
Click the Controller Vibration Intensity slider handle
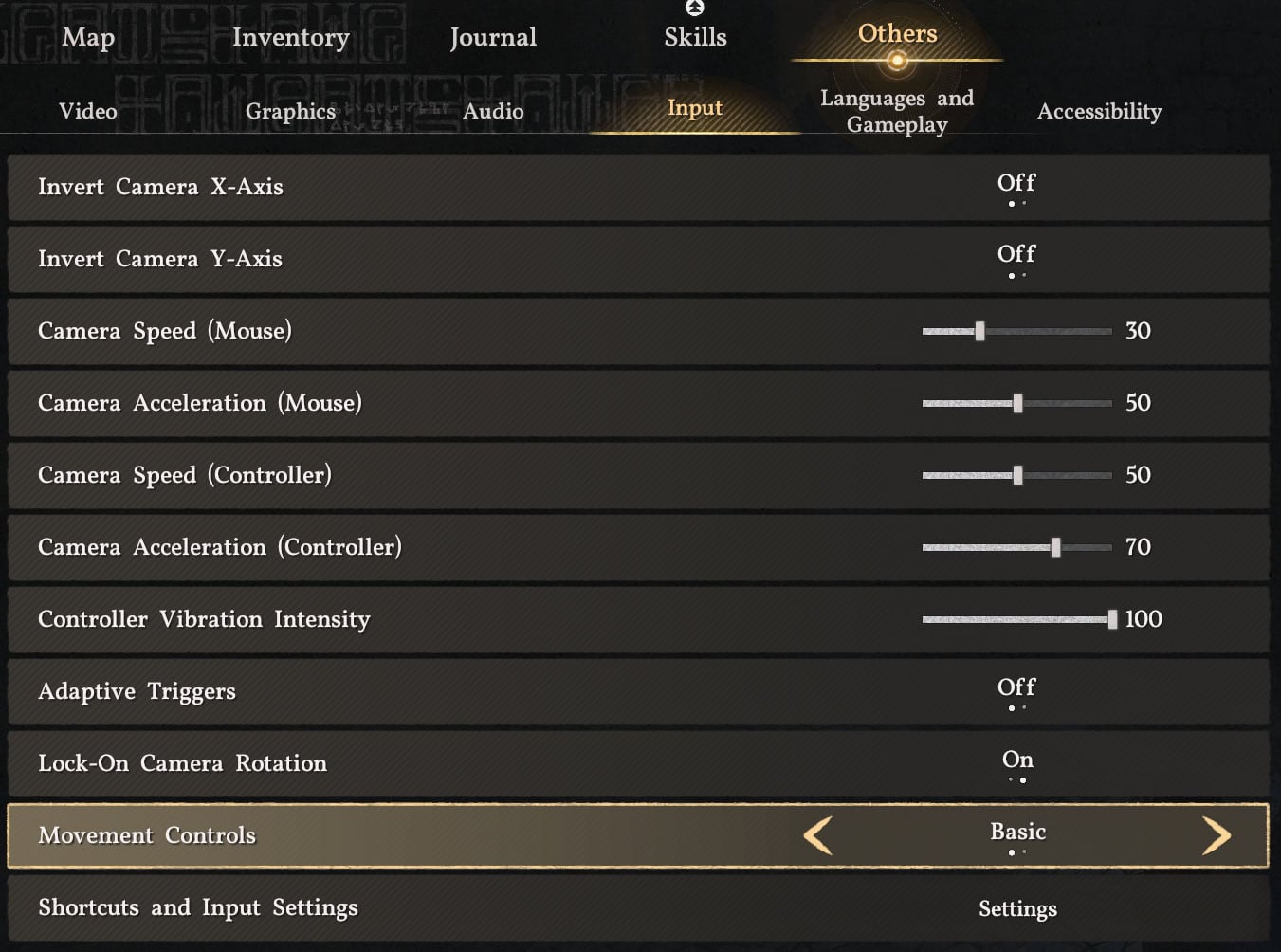click(1112, 619)
